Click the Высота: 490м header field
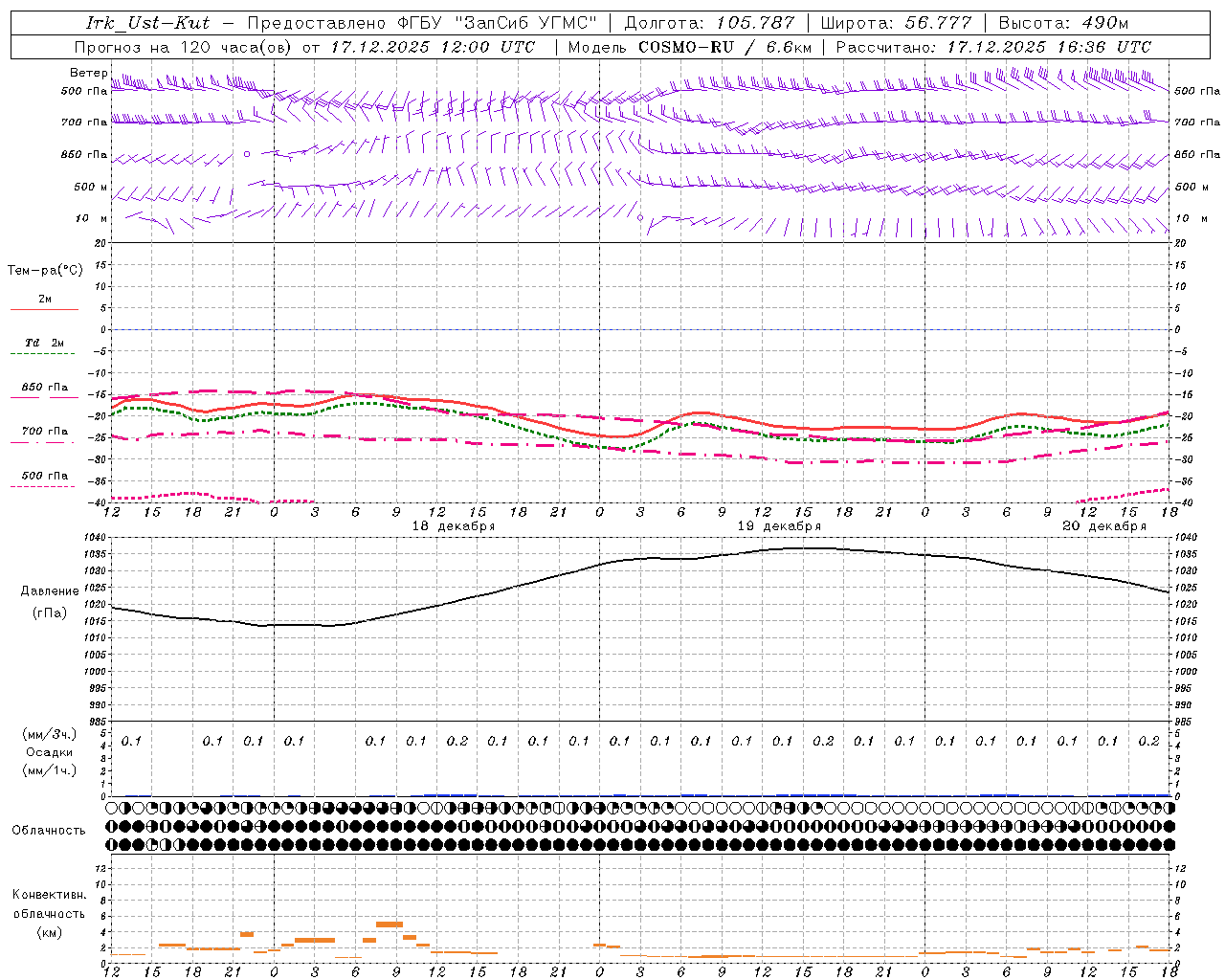 click(1064, 23)
